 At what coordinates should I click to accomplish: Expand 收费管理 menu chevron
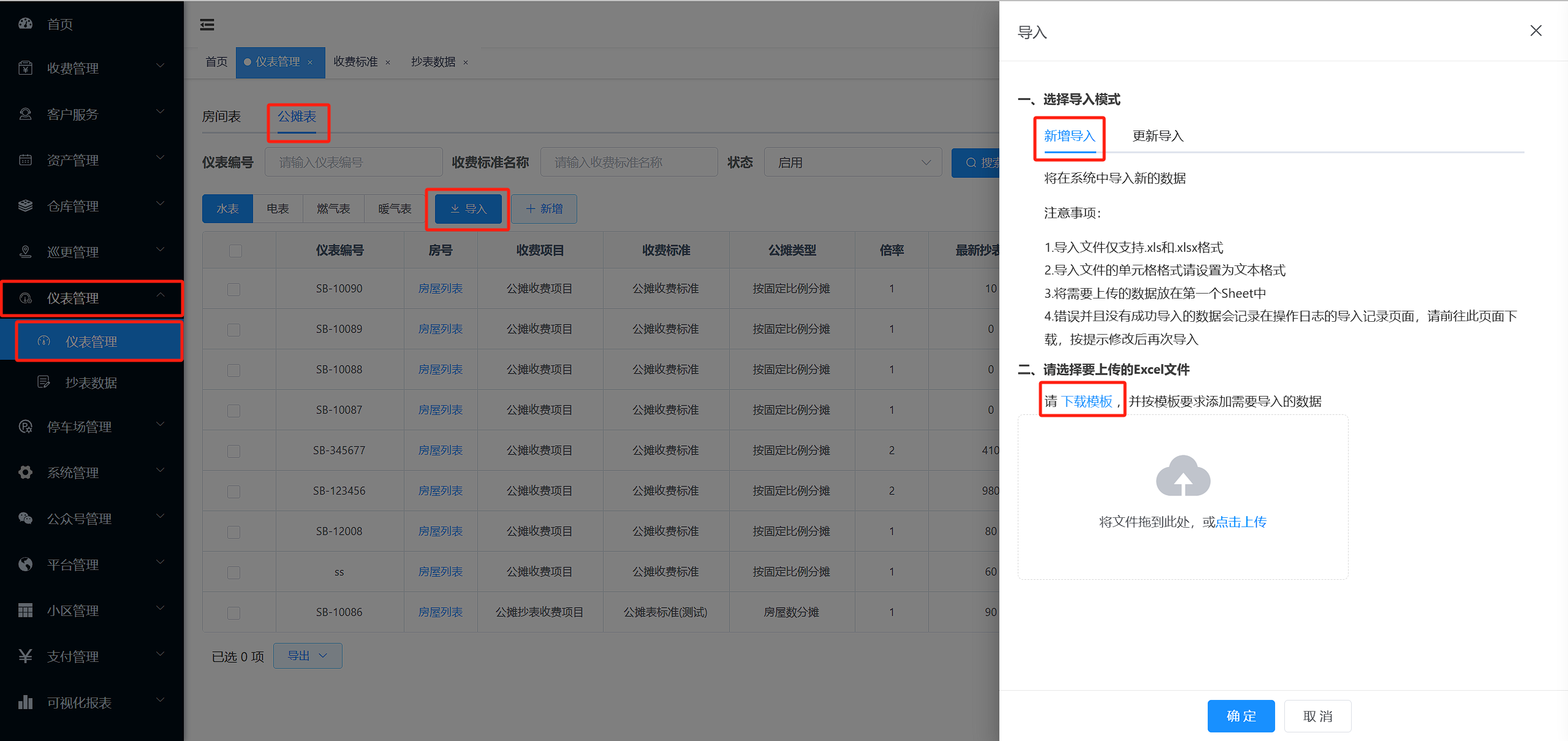161,66
